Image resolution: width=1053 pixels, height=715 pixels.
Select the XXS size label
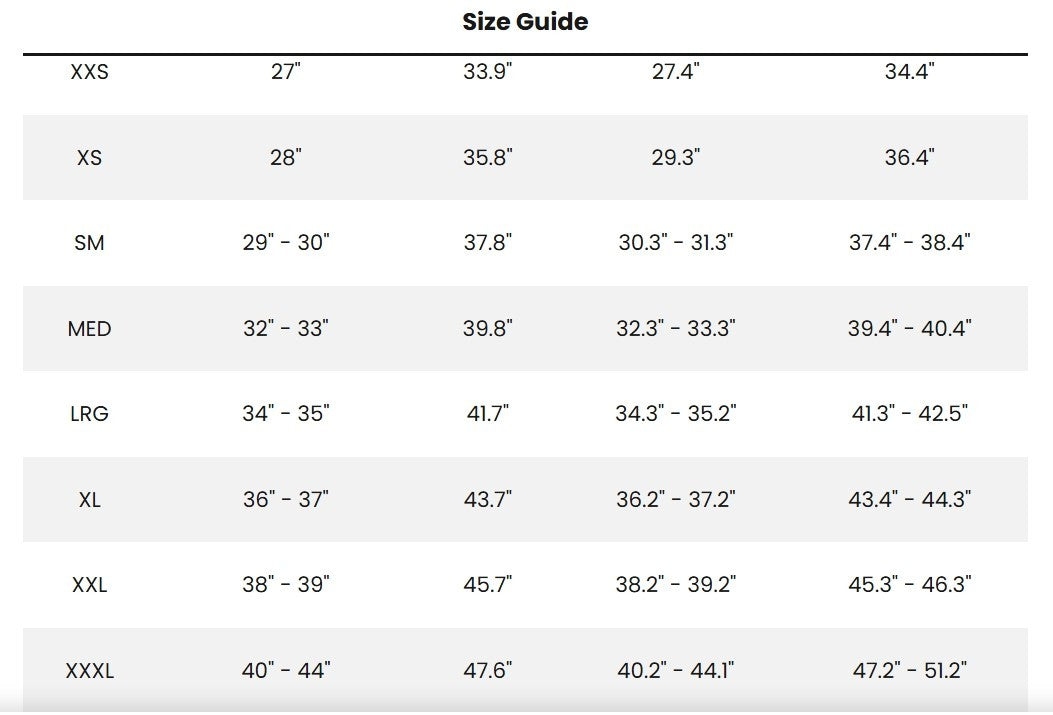pyautogui.click(x=89, y=72)
